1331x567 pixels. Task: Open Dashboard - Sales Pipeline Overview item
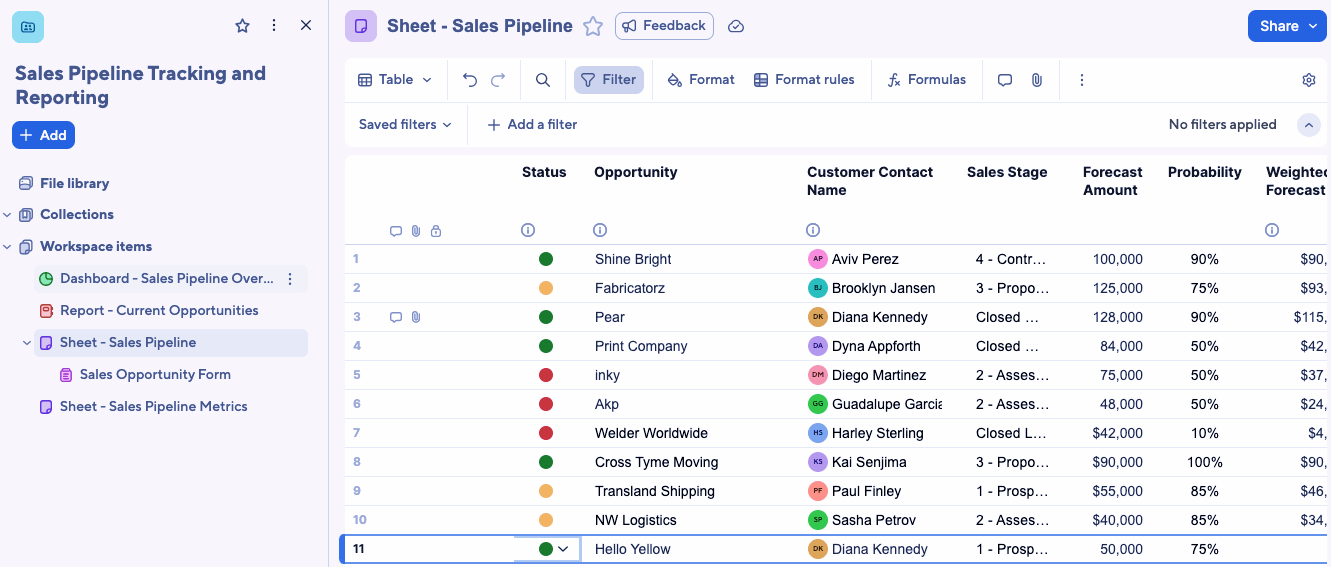[166, 279]
